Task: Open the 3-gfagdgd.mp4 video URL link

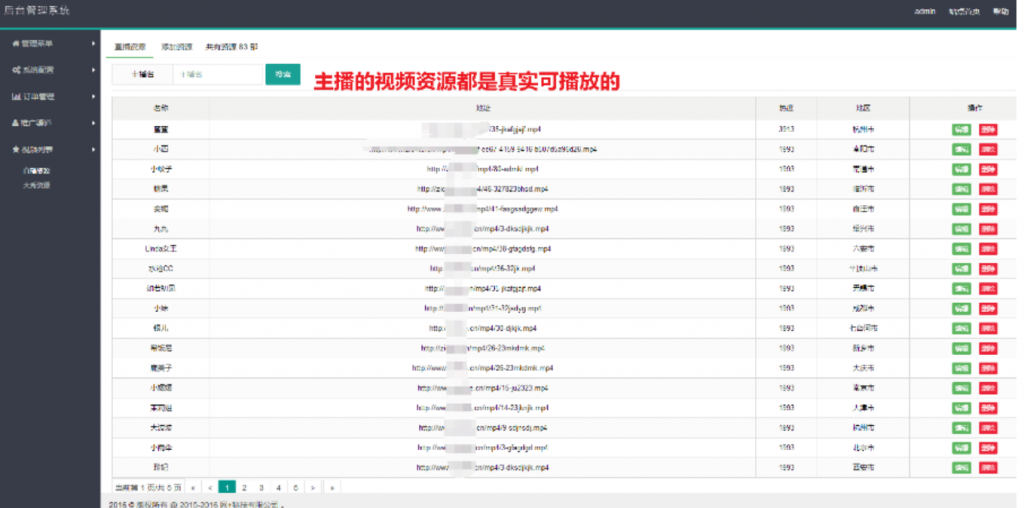Action: coord(483,448)
